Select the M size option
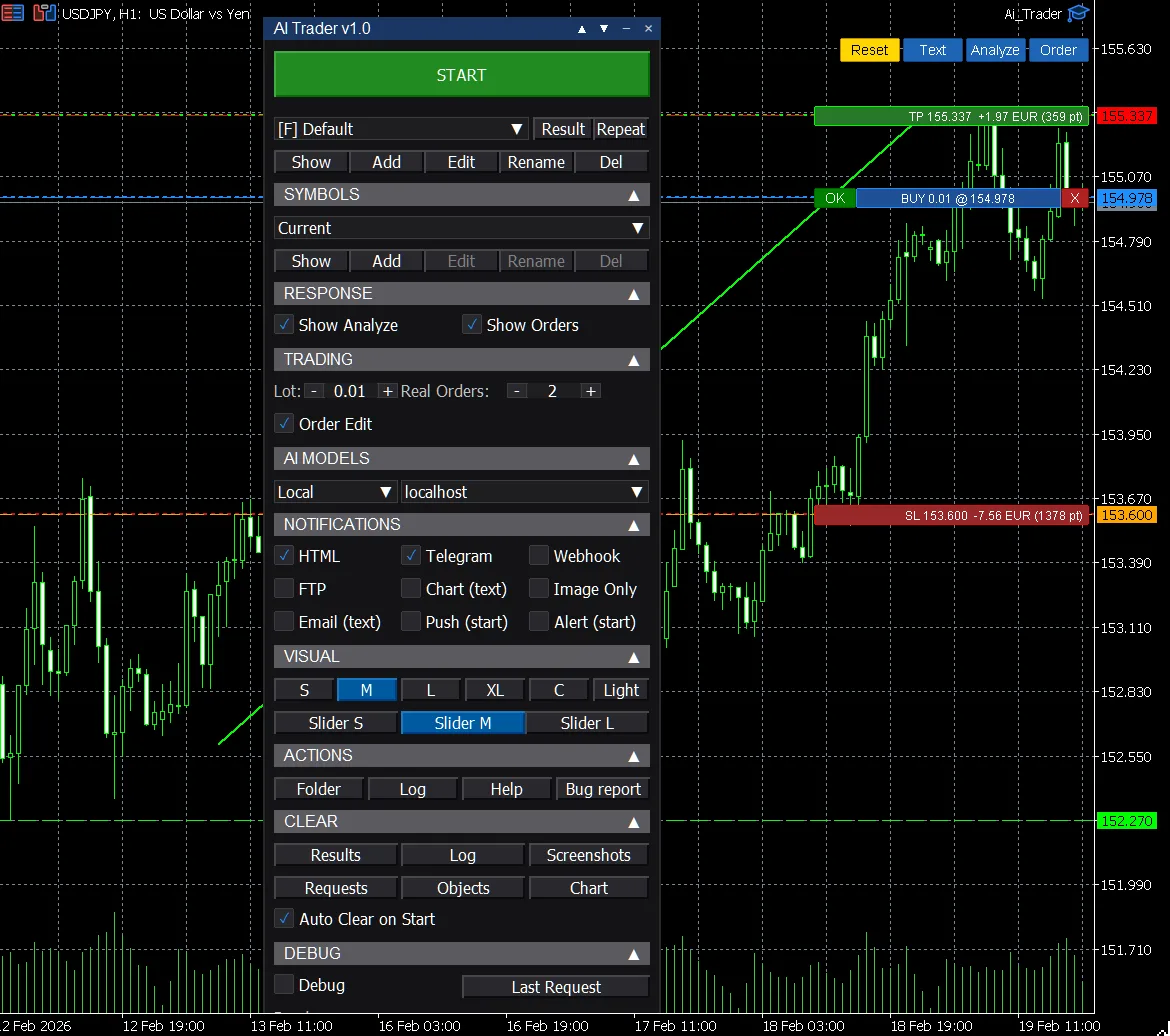 click(366, 690)
